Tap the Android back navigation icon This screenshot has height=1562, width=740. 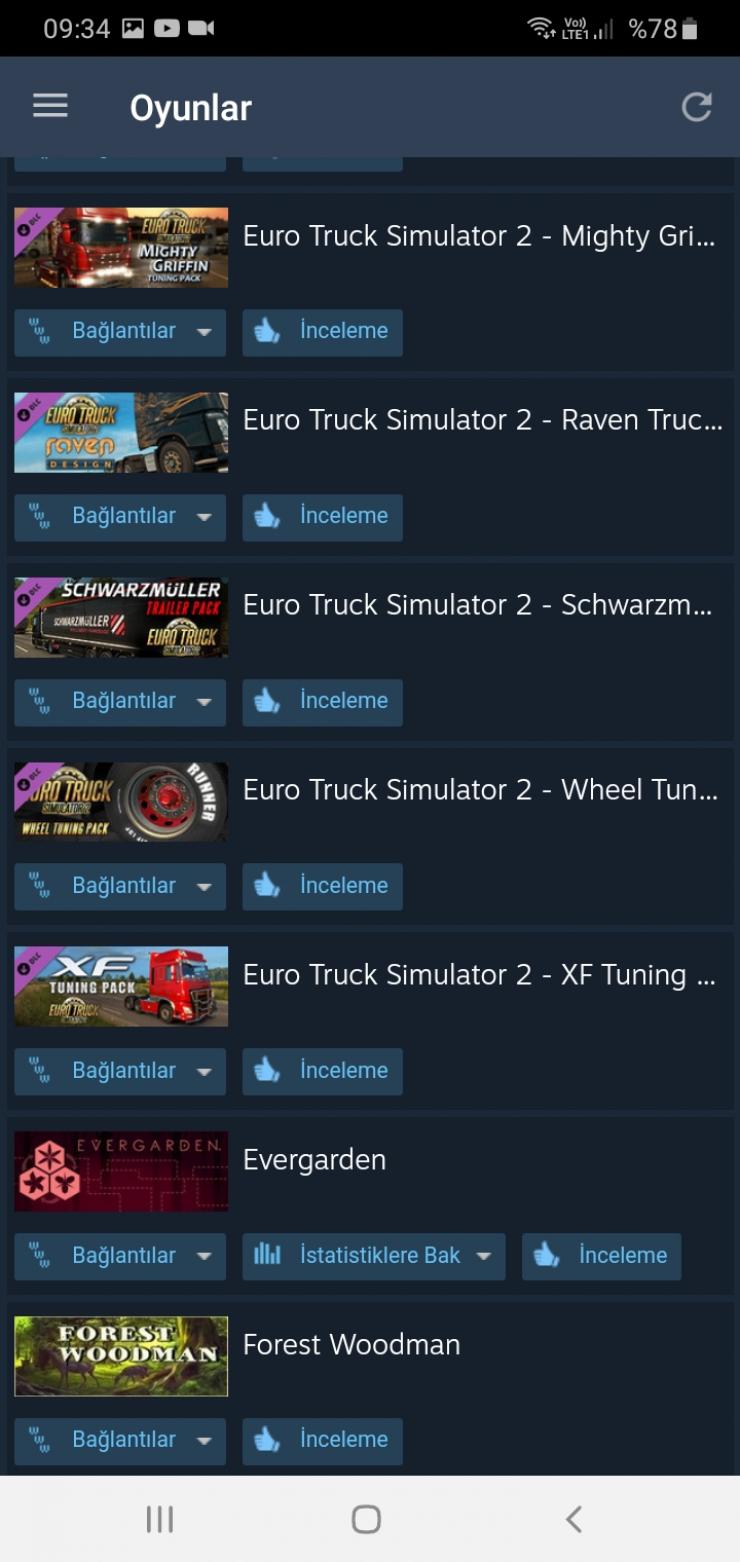[x=573, y=1519]
